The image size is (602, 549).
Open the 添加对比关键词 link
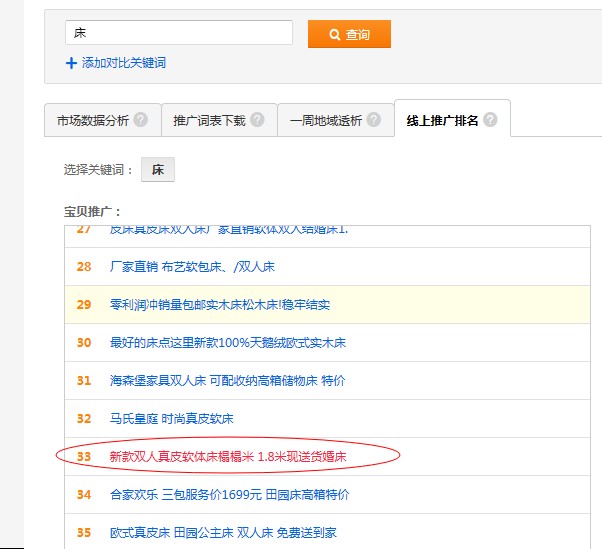tap(123, 63)
